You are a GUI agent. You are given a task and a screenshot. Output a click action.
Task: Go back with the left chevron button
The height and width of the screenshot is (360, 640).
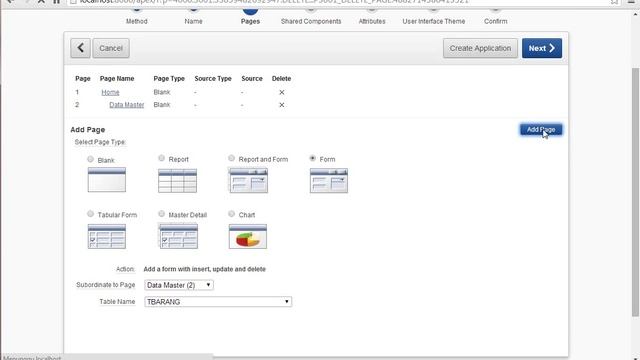pyautogui.click(x=80, y=48)
